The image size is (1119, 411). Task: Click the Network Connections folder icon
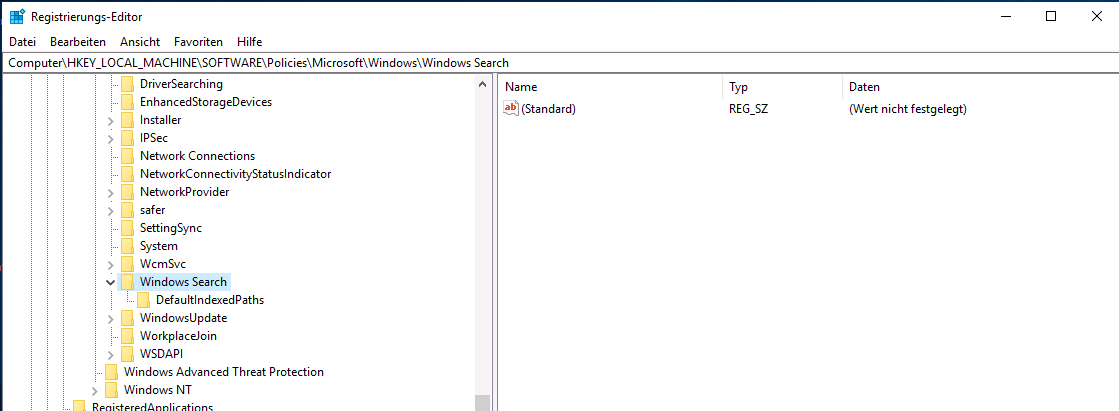point(128,156)
